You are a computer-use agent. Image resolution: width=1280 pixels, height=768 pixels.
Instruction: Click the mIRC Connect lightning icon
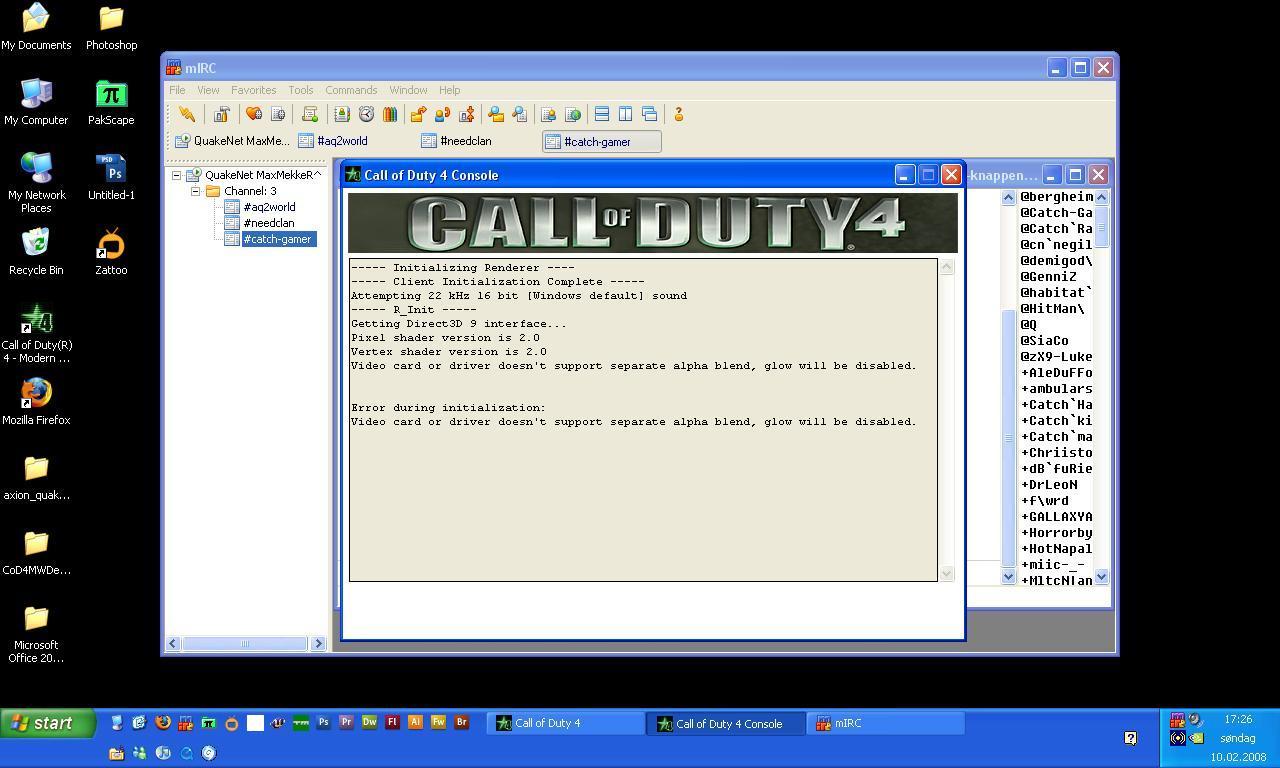[187, 114]
